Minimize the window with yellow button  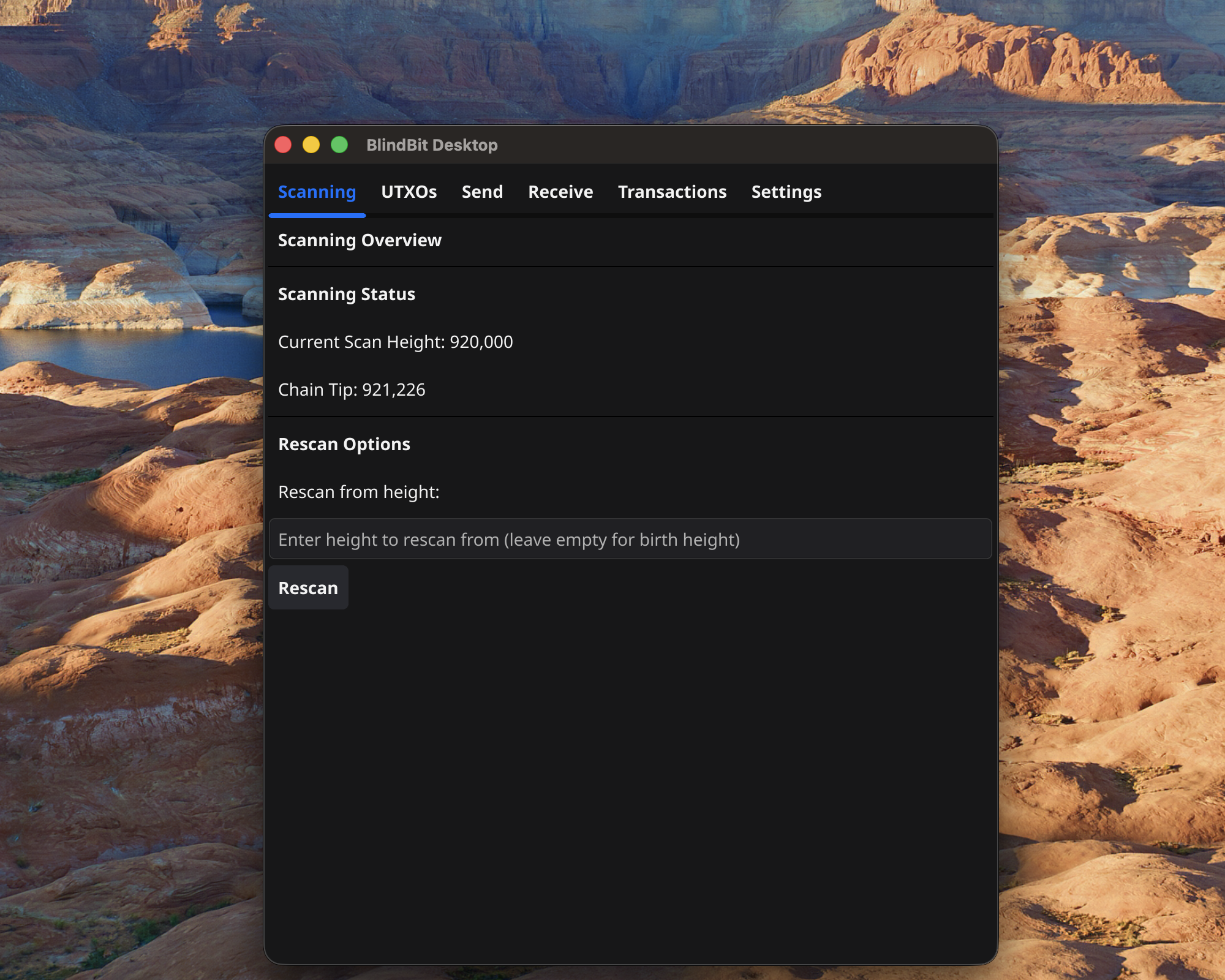coord(311,145)
